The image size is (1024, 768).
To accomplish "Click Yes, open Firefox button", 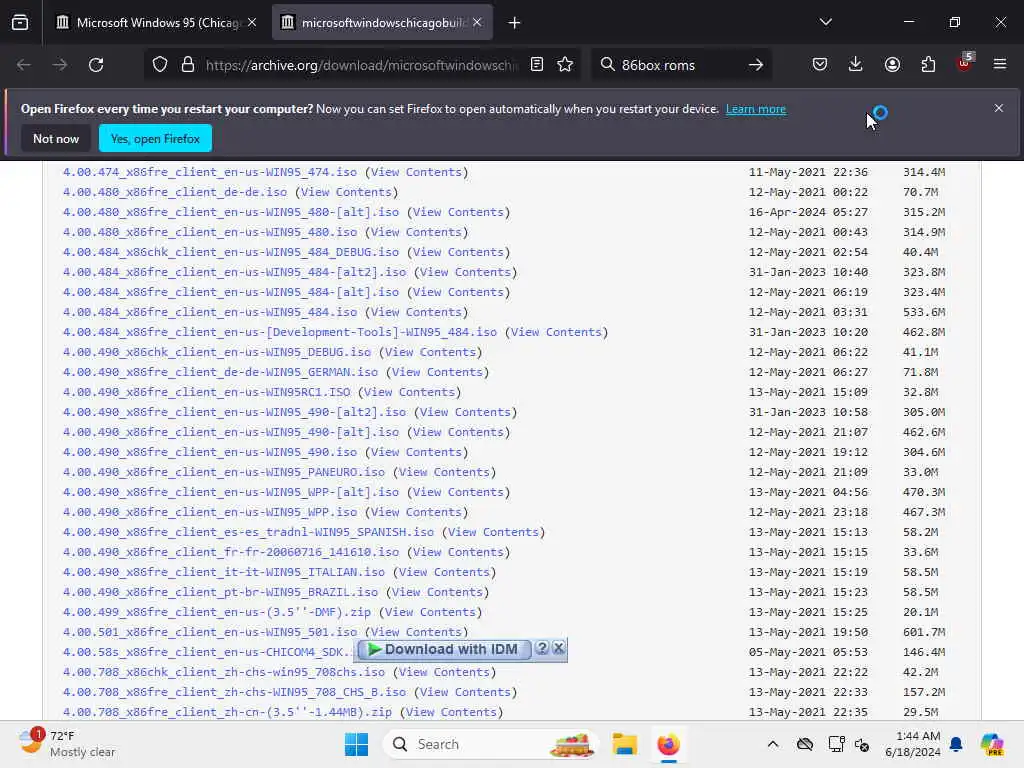I will [x=155, y=138].
